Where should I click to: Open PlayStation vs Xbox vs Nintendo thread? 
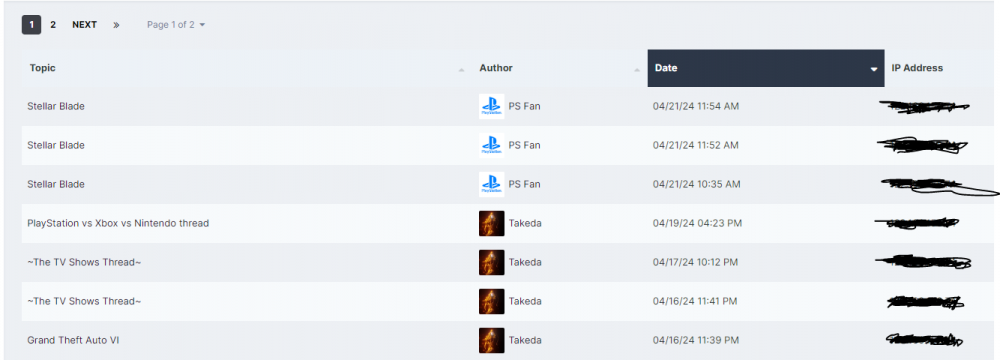click(118, 223)
